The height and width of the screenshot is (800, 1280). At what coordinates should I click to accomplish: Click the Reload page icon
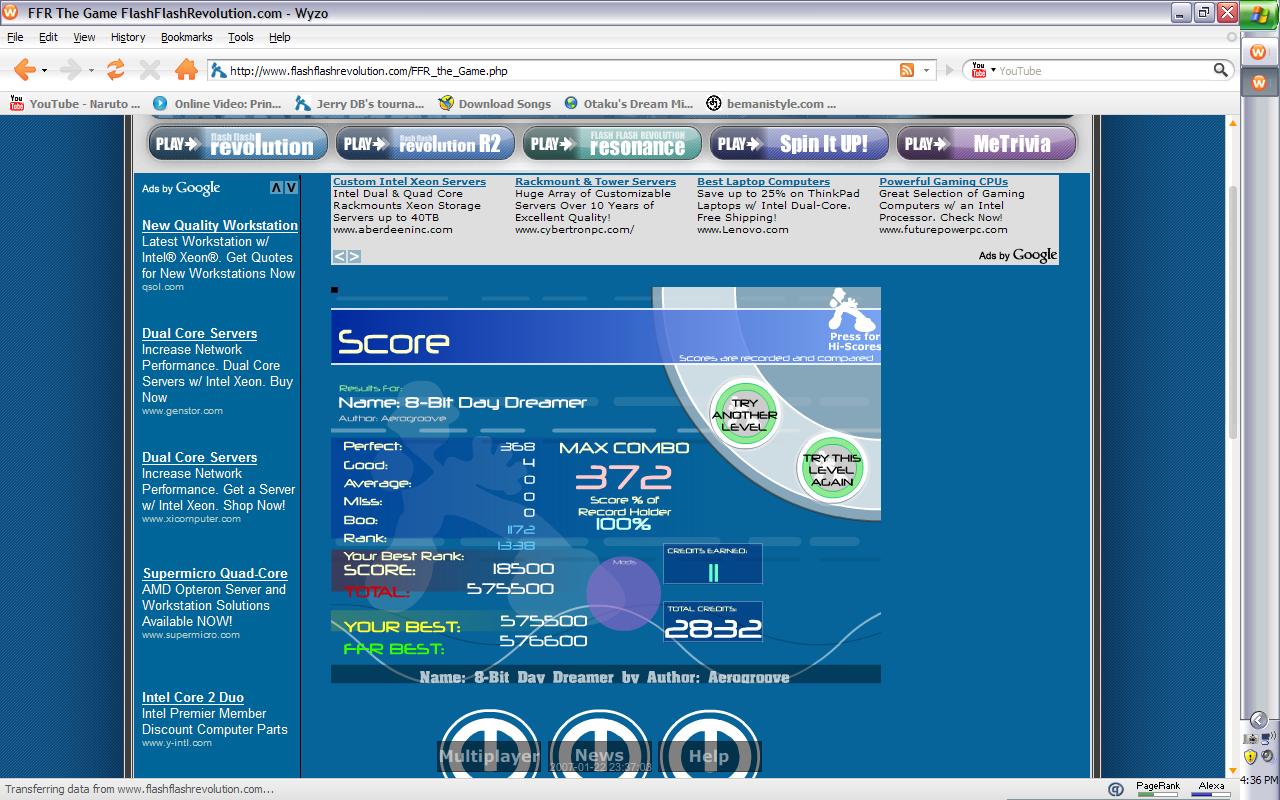[116, 69]
